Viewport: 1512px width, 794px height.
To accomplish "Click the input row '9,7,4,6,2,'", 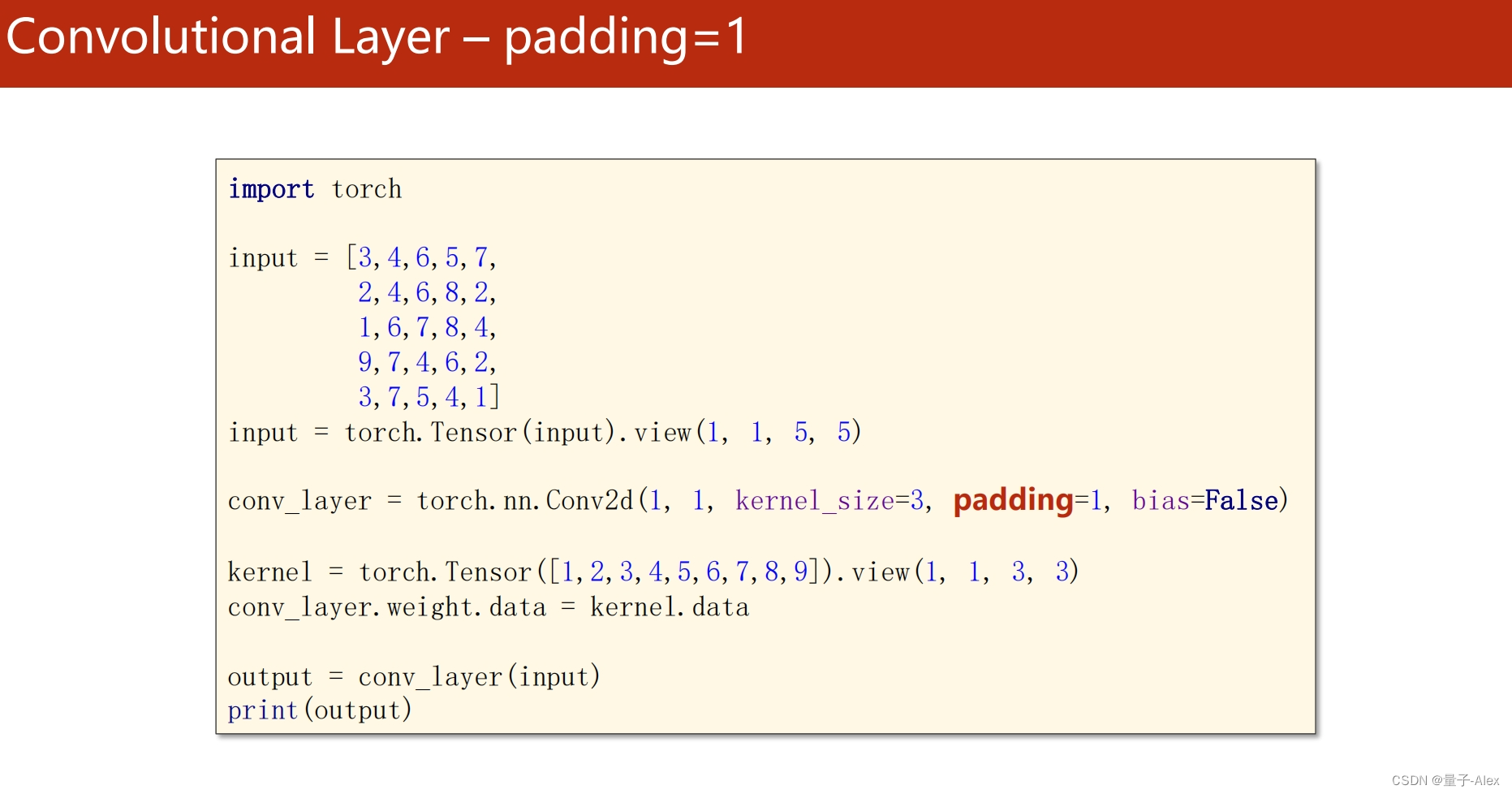I will (427, 362).
